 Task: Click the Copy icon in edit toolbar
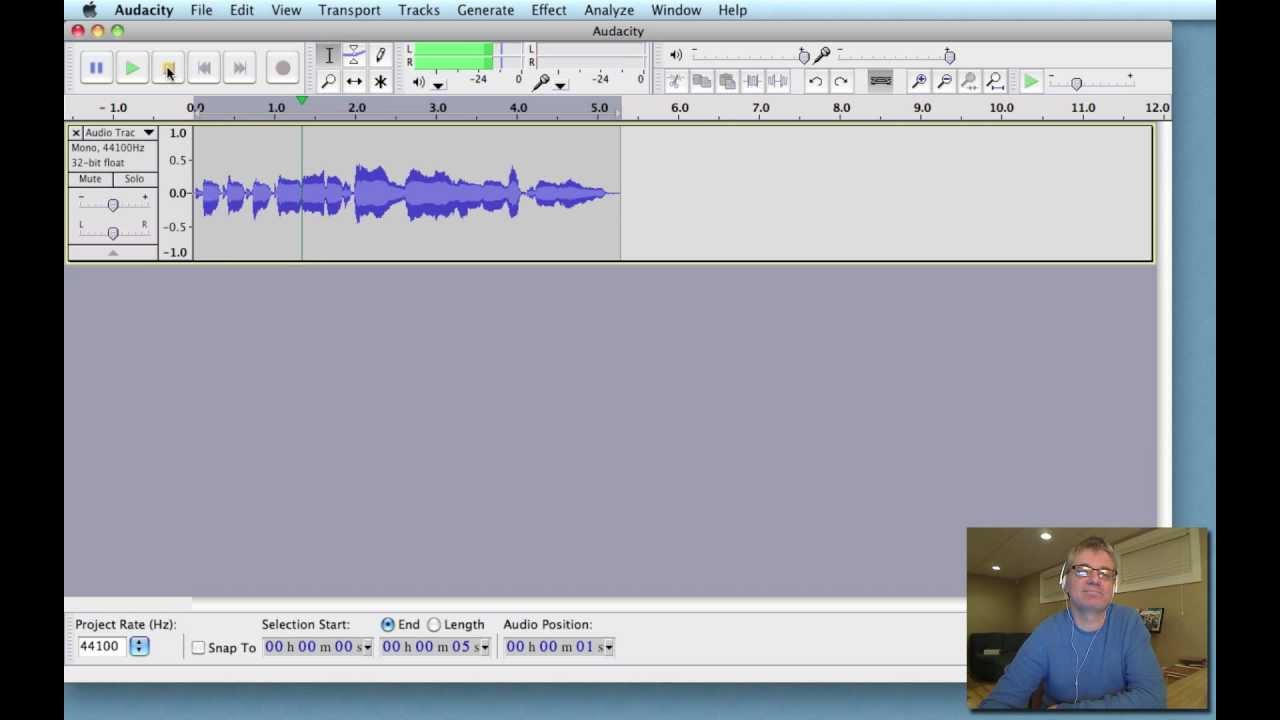pos(702,81)
